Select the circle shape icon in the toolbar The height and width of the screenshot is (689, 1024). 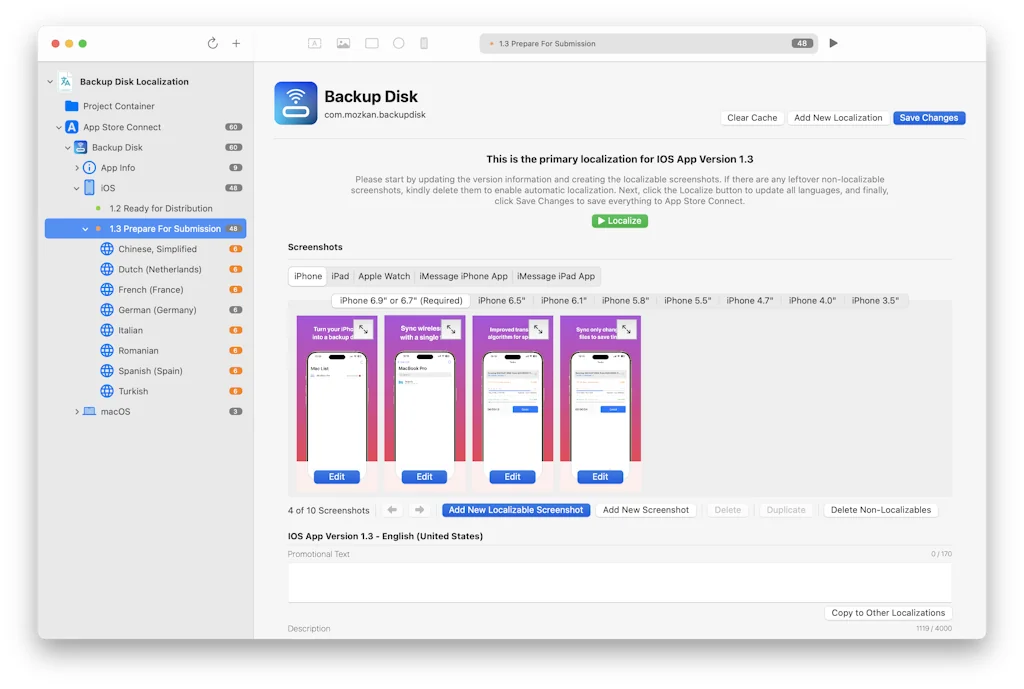click(x=398, y=43)
